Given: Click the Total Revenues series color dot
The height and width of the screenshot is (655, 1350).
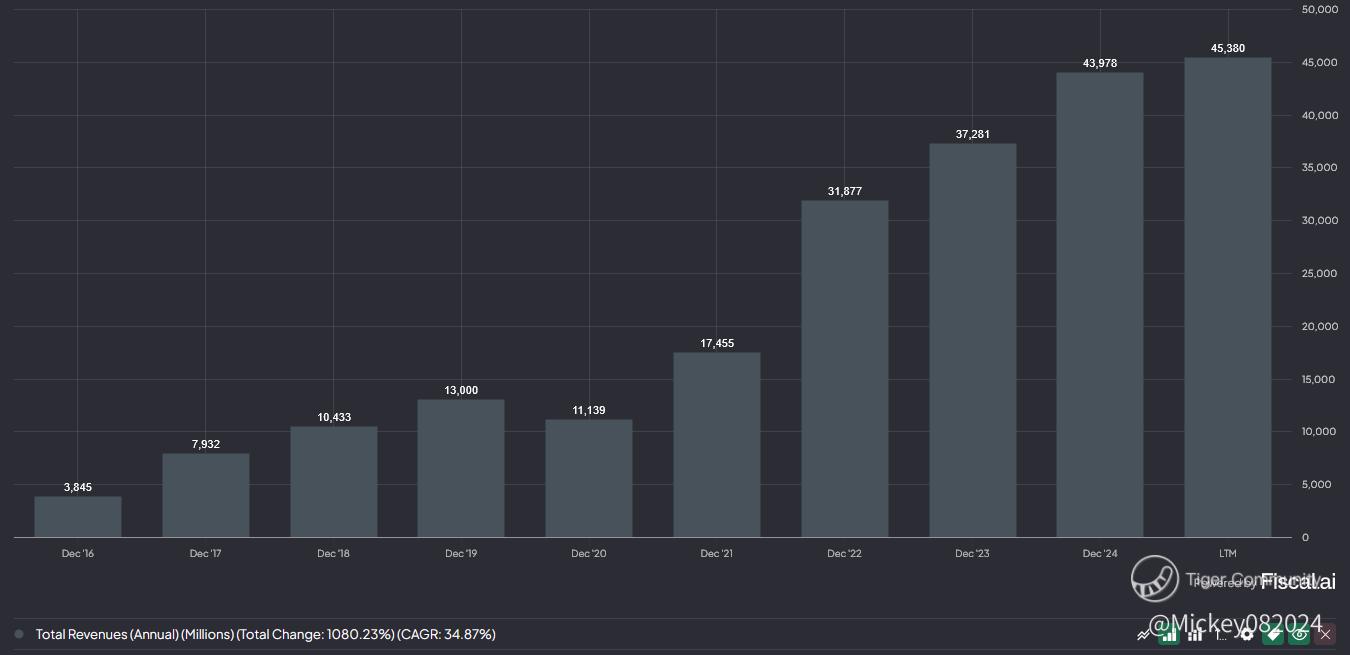Looking at the screenshot, I should coord(19,634).
